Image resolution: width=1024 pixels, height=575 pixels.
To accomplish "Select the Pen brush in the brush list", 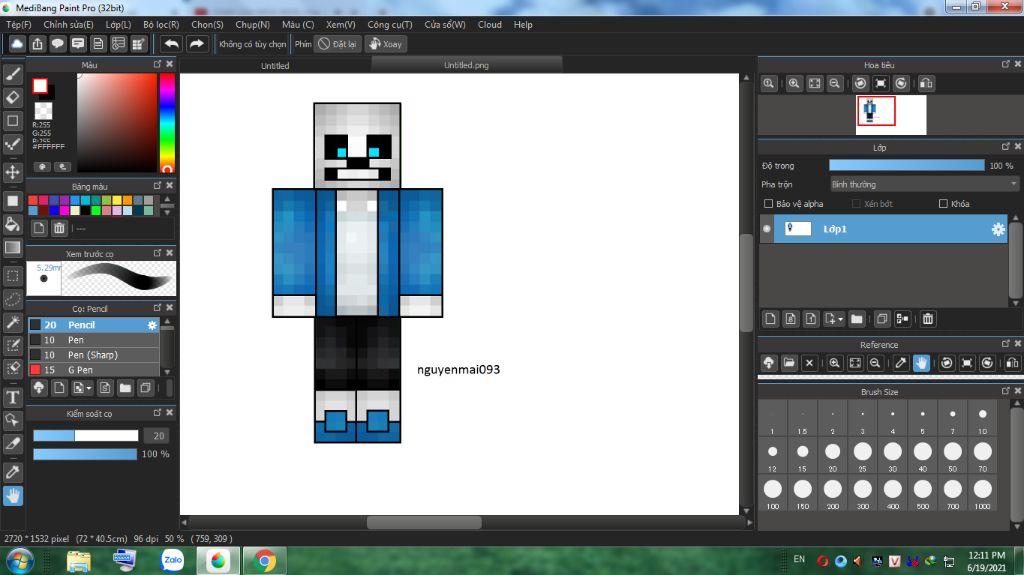I will point(94,340).
